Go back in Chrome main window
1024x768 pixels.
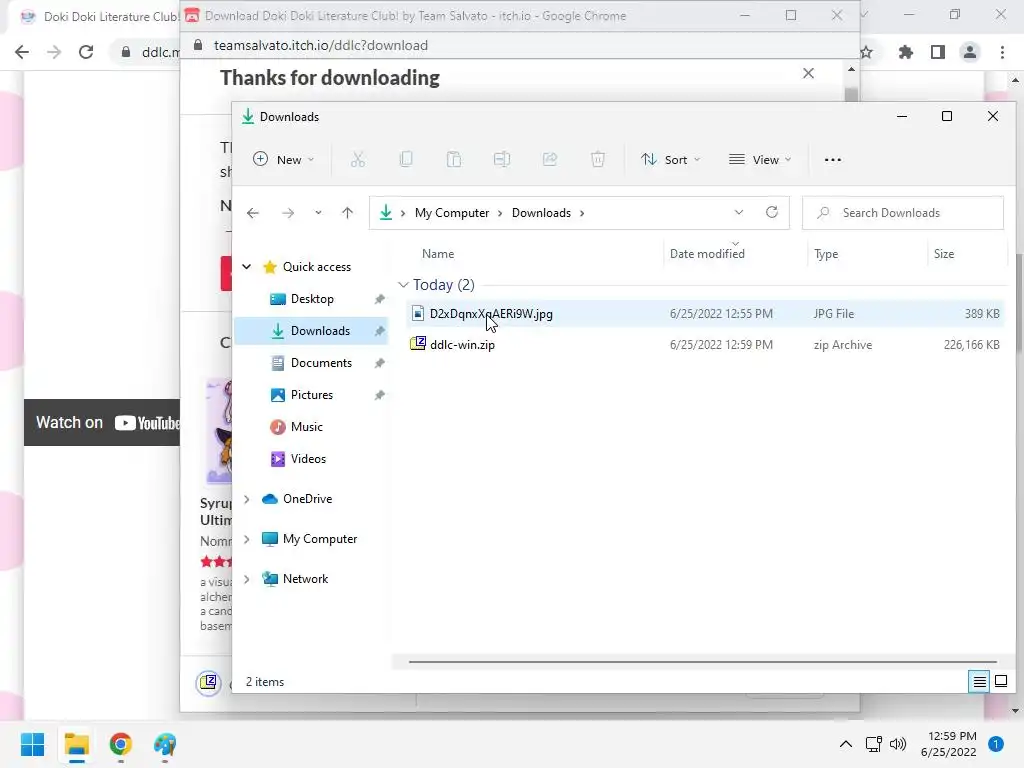[22, 52]
